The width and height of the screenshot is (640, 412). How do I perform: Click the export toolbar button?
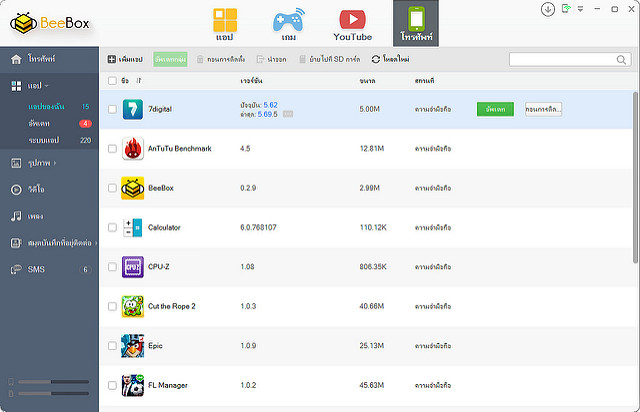[271, 59]
